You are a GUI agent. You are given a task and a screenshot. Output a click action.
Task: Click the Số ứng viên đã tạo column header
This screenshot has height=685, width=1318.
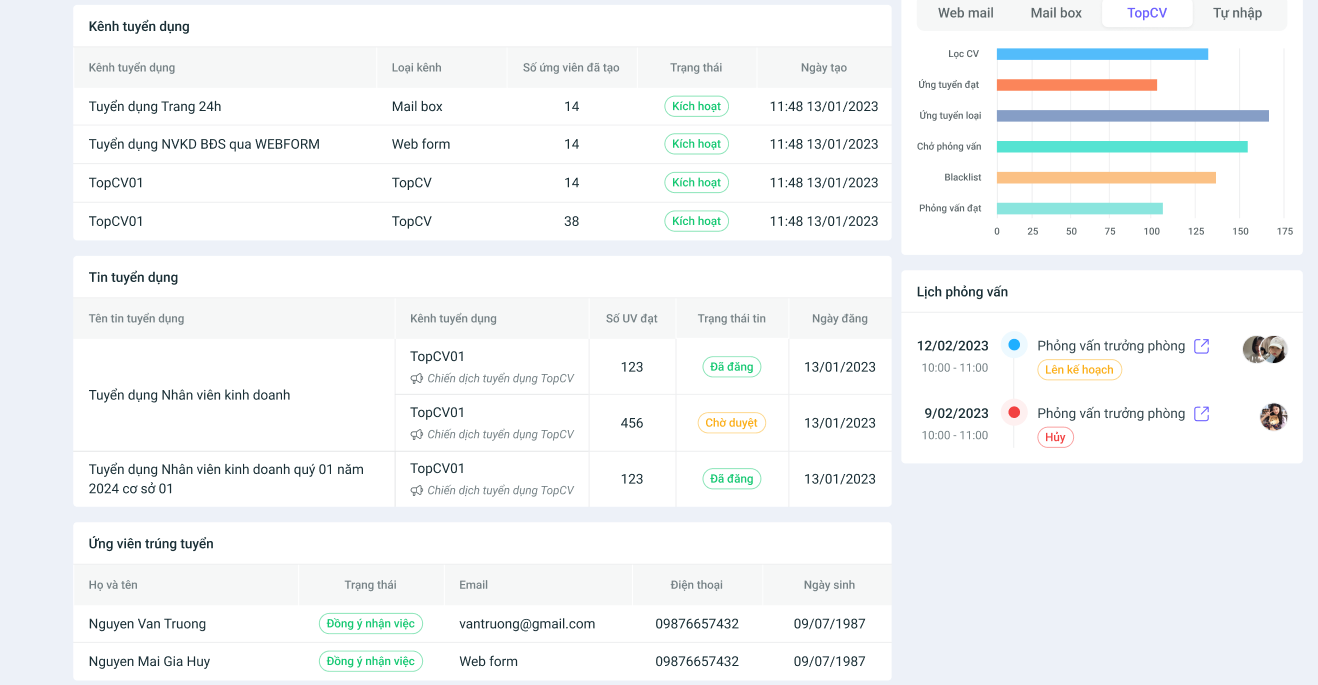(571, 68)
